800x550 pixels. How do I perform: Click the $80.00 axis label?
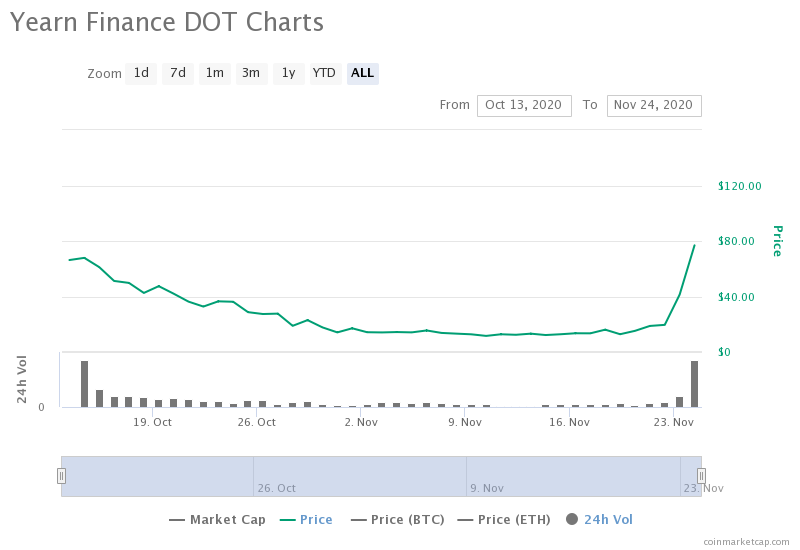coord(736,241)
